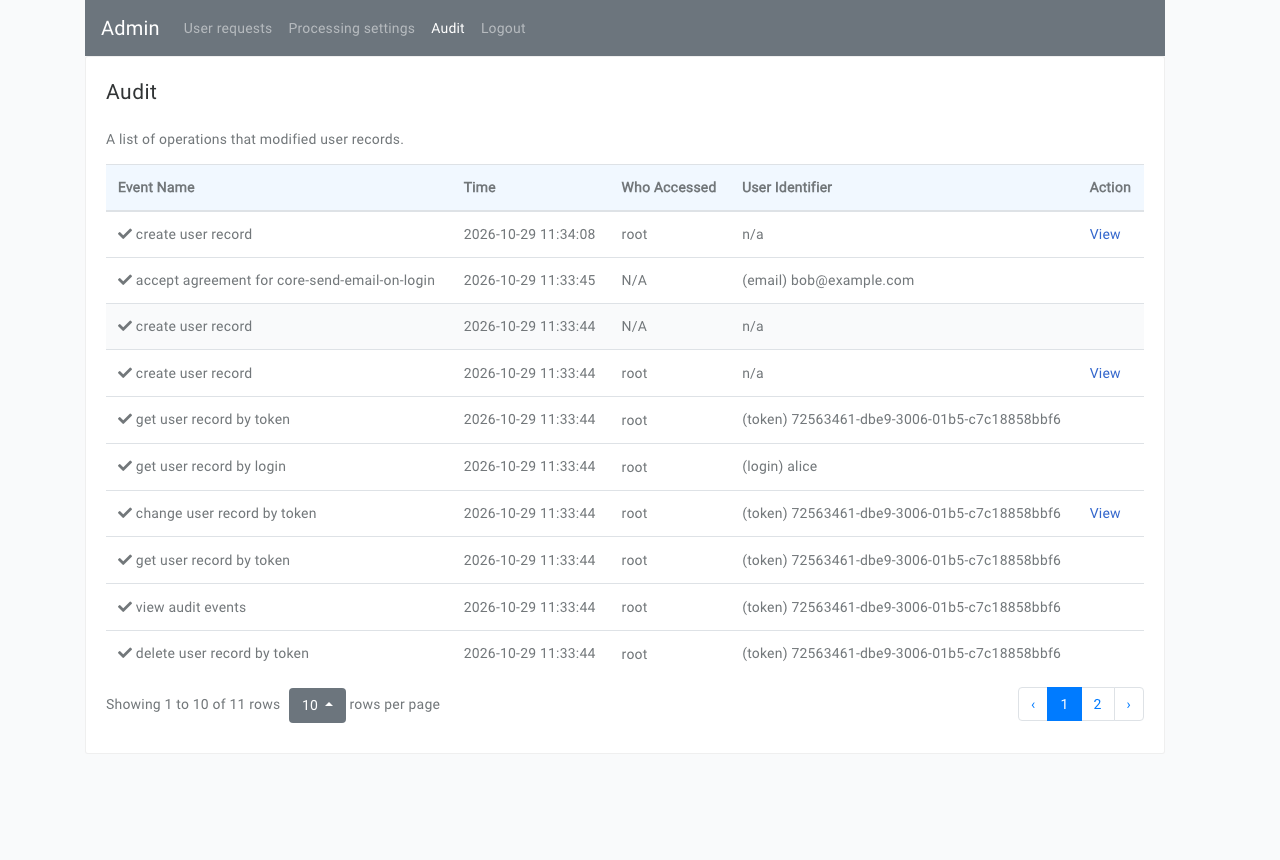The width and height of the screenshot is (1280, 860).
Task: Select 'accept agreement for core-send-email-on-login' text
Action: pos(285,280)
